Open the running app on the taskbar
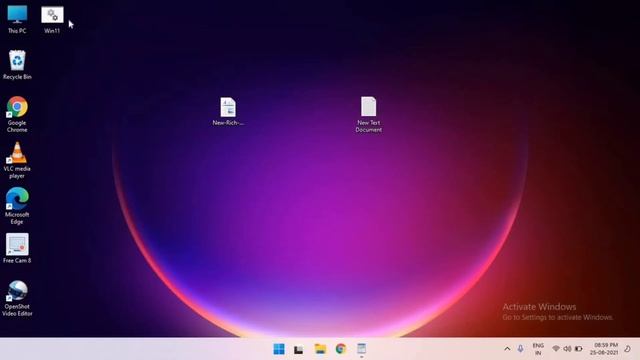Image resolution: width=640 pixels, height=360 pixels. pyautogui.click(x=362, y=349)
